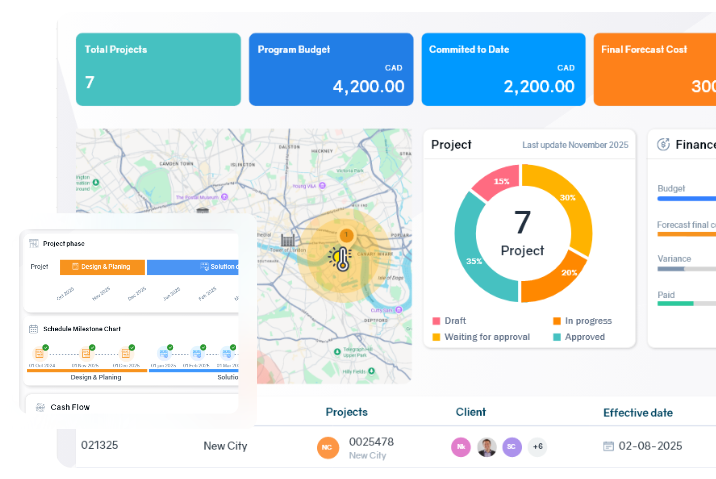Click the Finance panel dollar icon

tap(663, 145)
